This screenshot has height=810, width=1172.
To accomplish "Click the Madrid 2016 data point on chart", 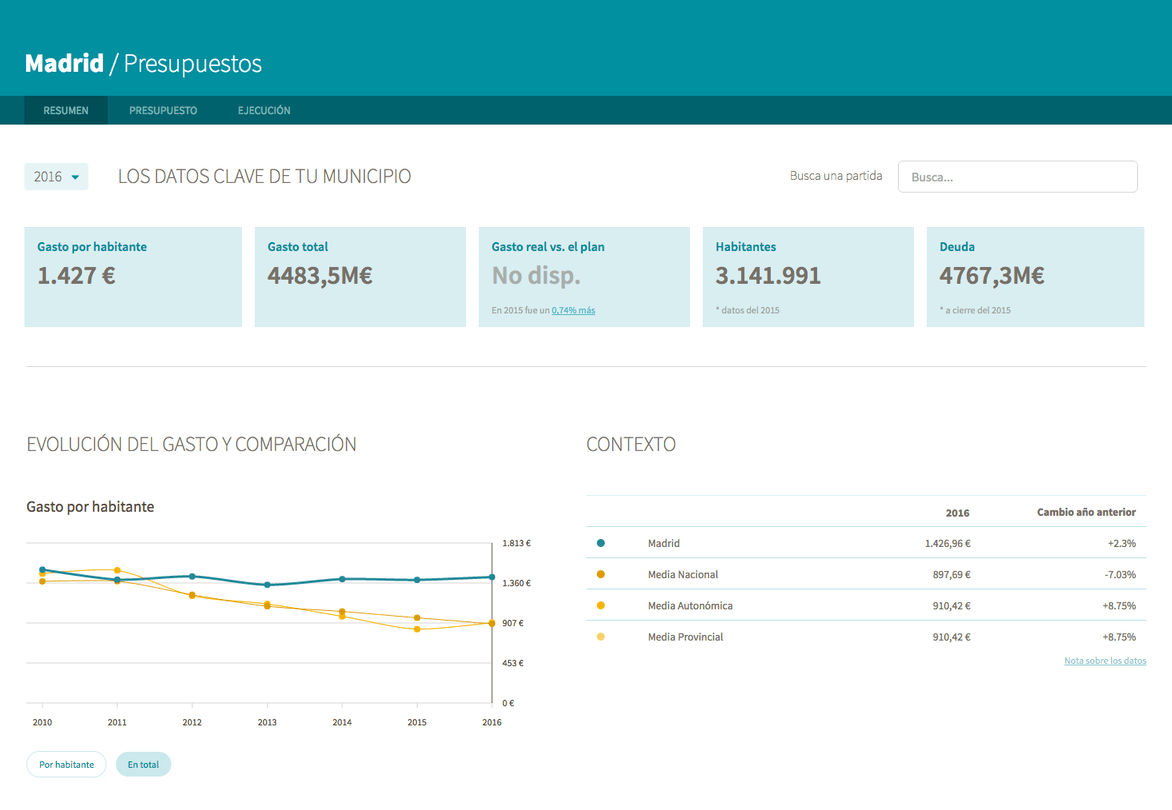I will [492, 577].
